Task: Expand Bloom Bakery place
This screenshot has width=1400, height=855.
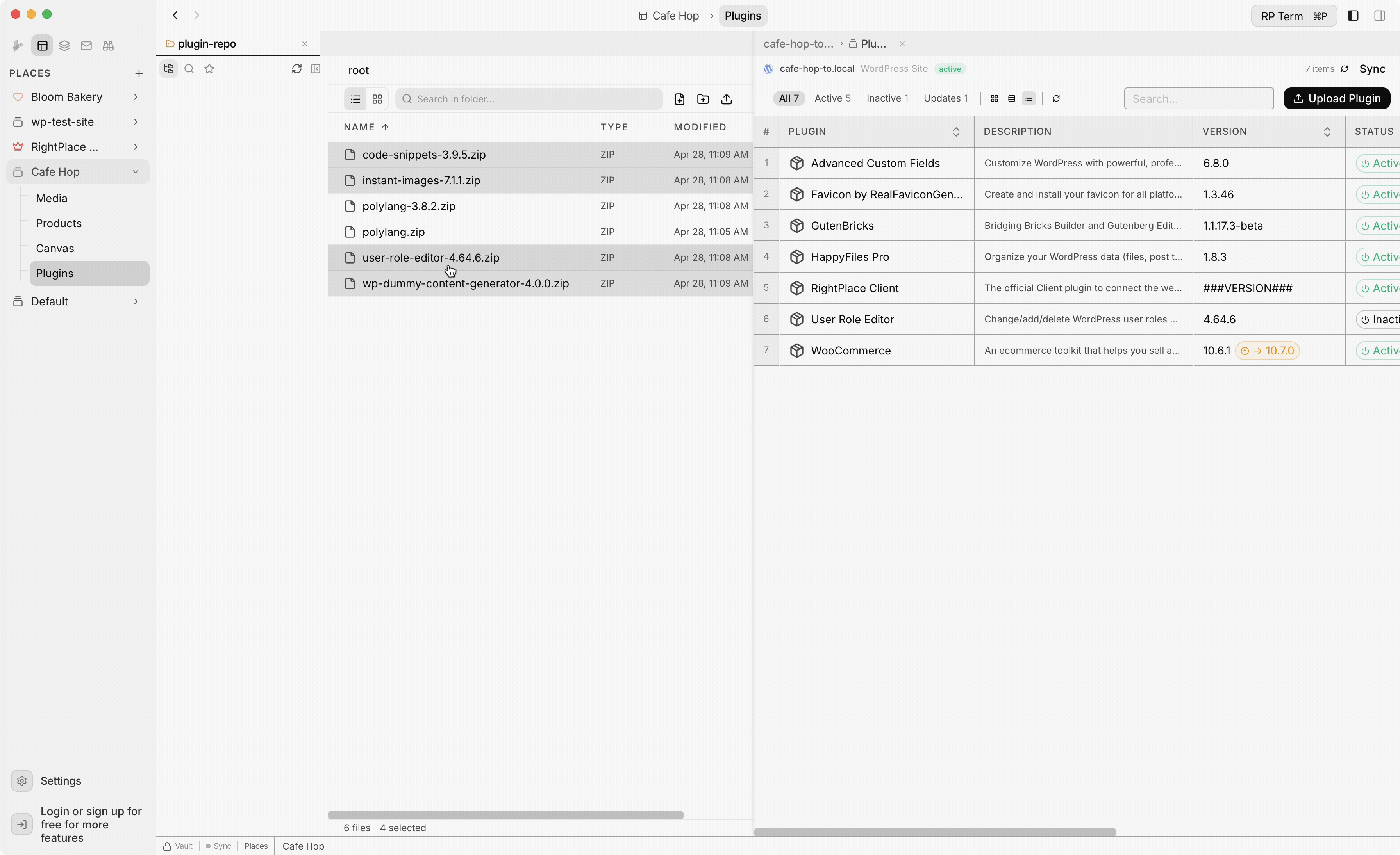Action: pyautogui.click(x=136, y=97)
